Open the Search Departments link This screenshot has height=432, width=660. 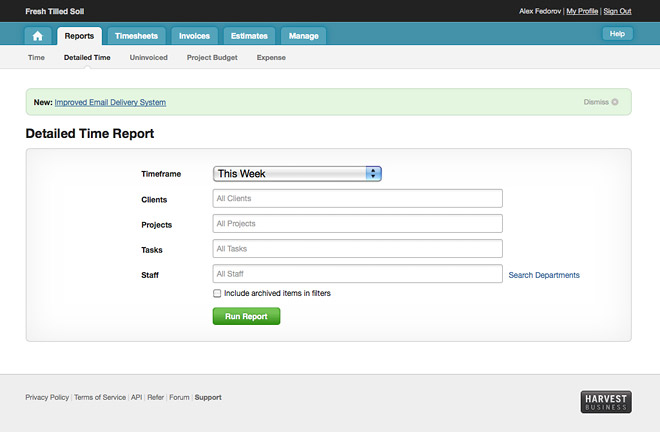pyautogui.click(x=544, y=275)
